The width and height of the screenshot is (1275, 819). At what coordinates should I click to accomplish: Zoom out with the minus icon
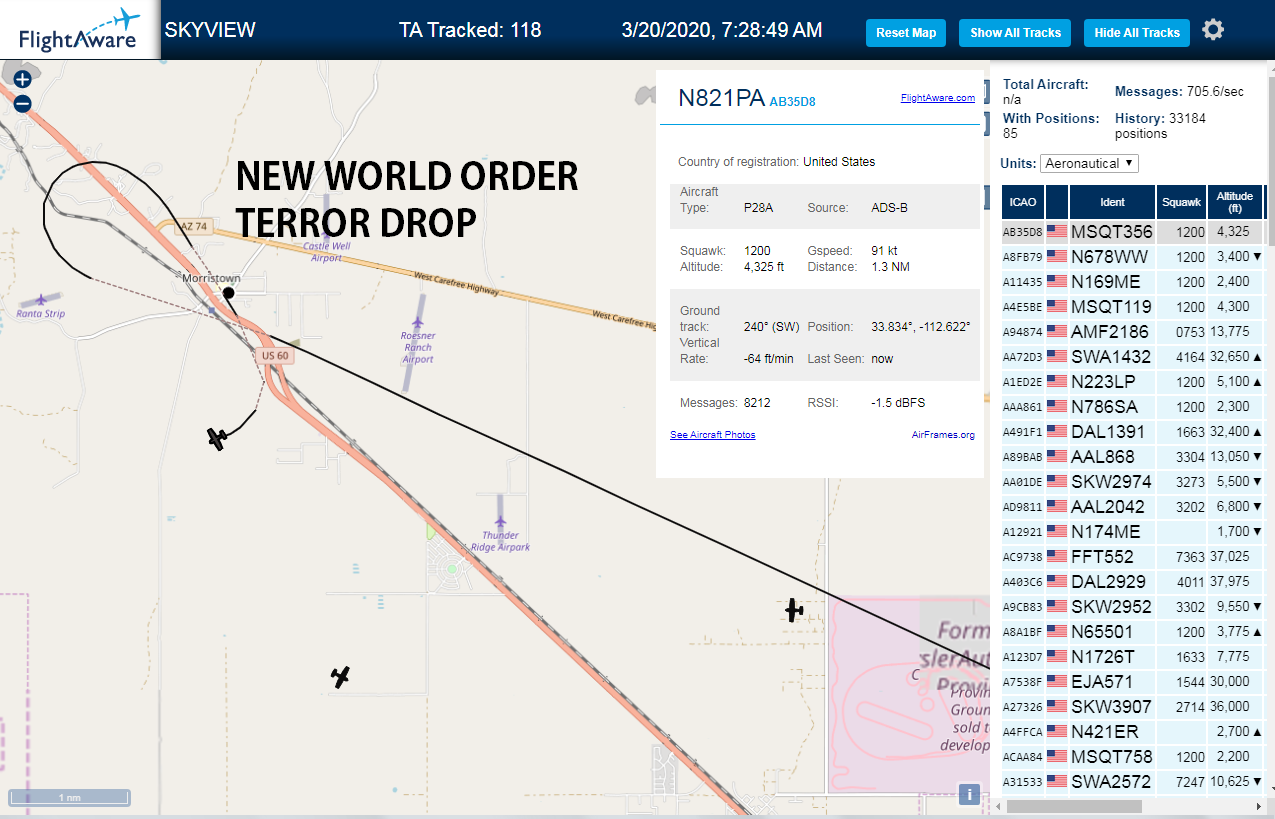pos(22,103)
